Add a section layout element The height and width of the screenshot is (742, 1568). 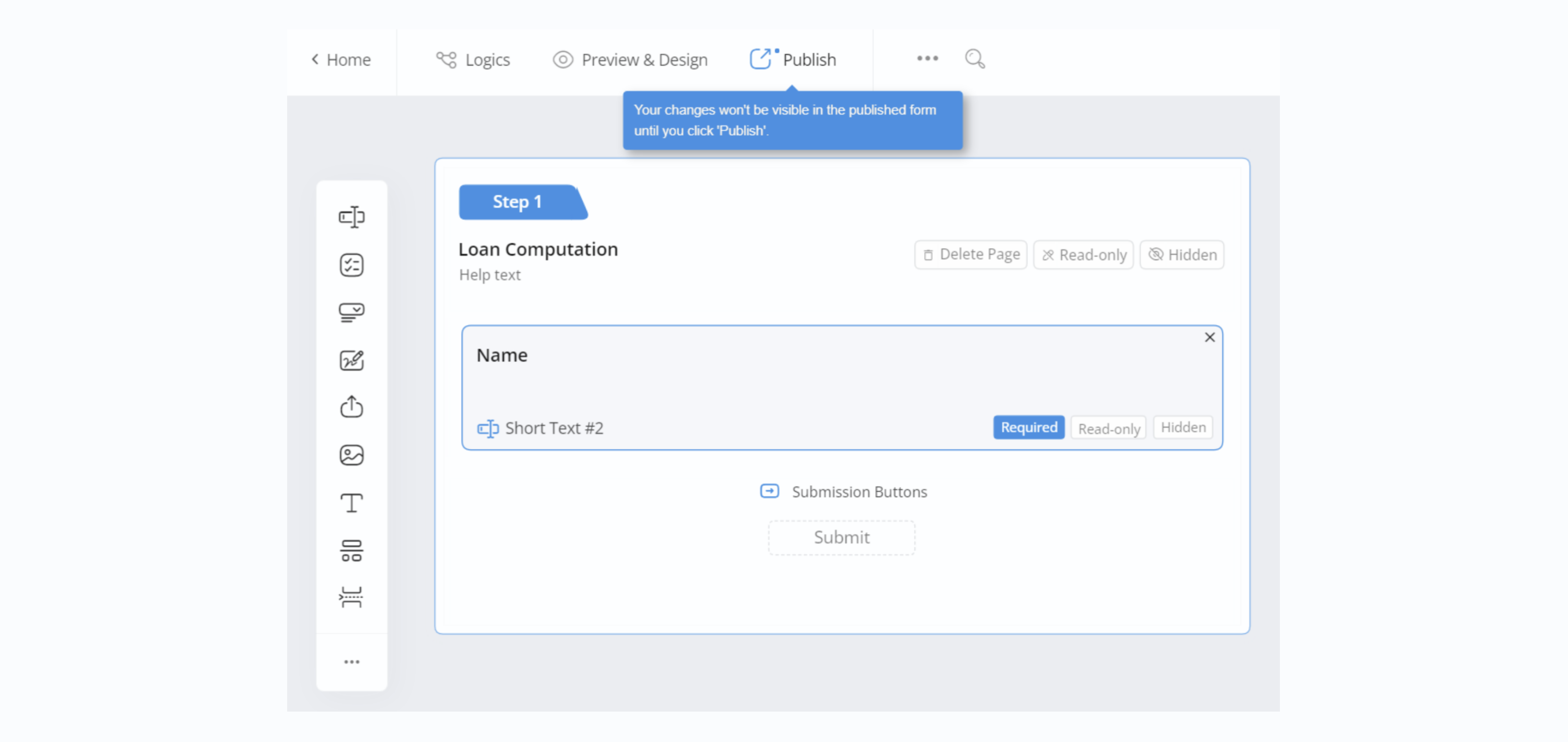pos(351,550)
